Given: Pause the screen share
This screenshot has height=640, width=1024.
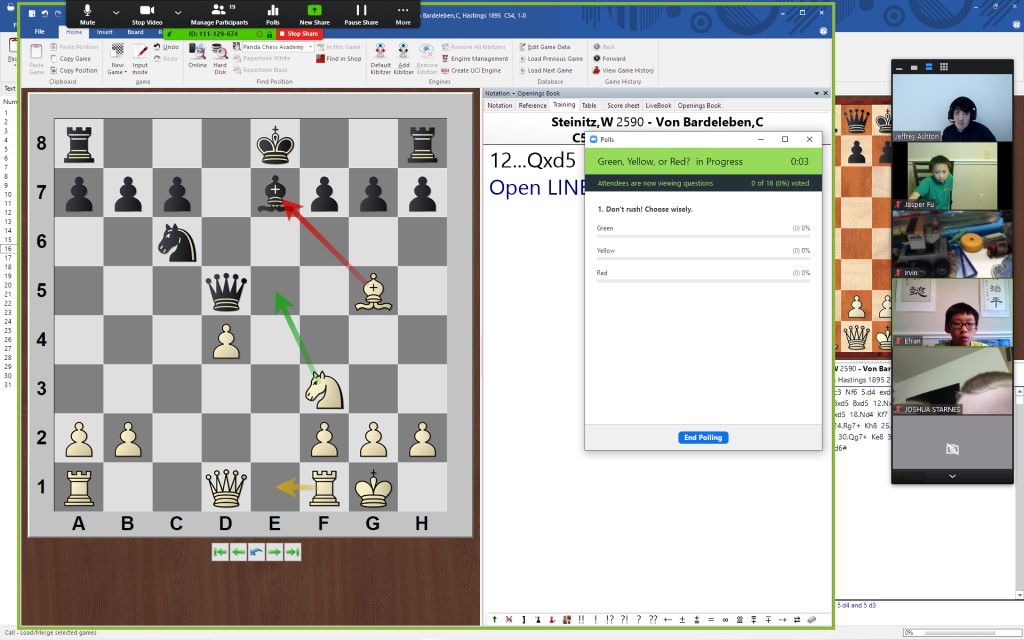Looking at the screenshot, I should [x=361, y=13].
